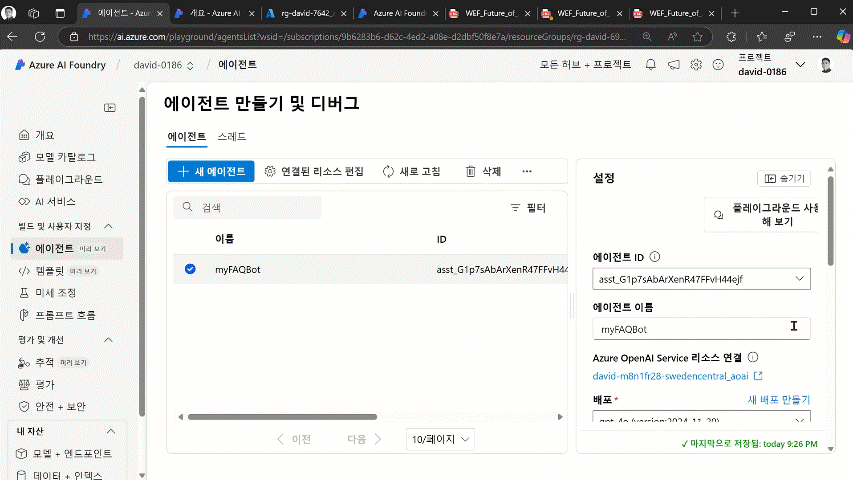The height and width of the screenshot is (480, 853).
Task: Switch to the 스레드 tab
Action: (232, 136)
